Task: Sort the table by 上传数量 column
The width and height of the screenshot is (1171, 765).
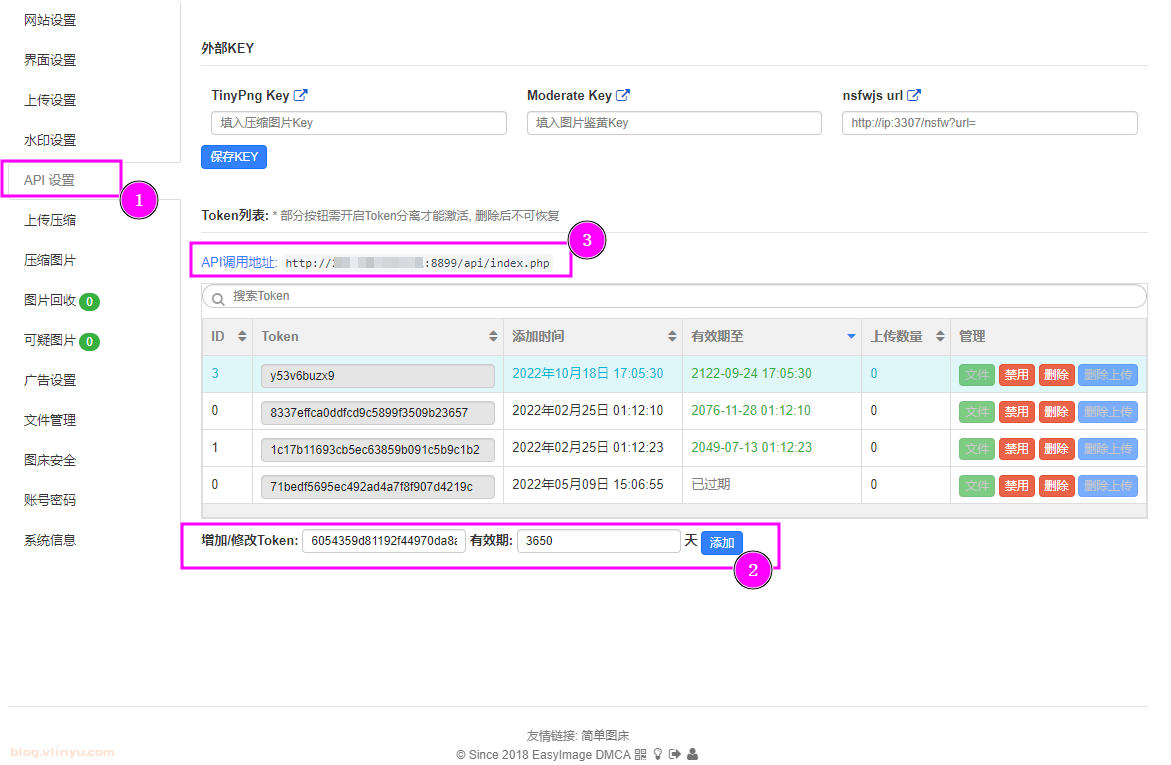Action: tap(940, 337)
